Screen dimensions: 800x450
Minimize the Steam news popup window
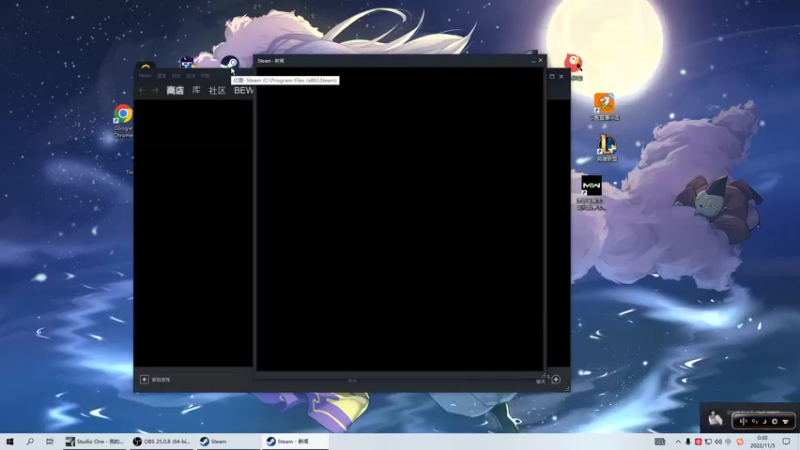[533, 61]
